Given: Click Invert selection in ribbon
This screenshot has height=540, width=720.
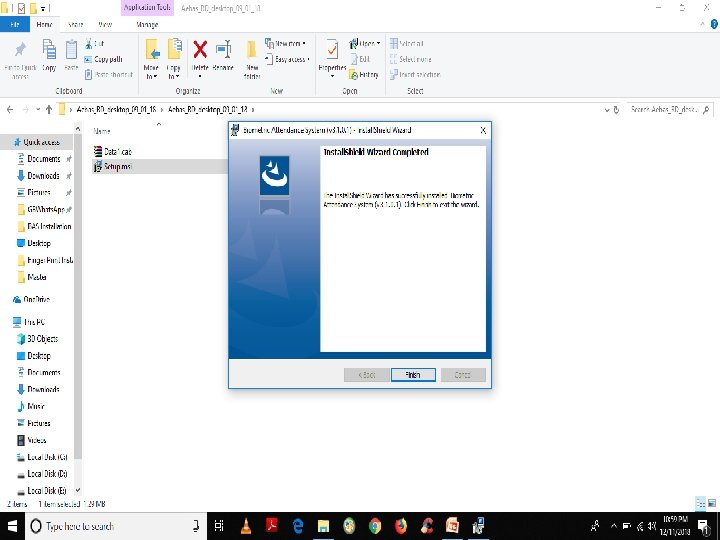Looking at the screenshot, I should click(x=415, y=74).
